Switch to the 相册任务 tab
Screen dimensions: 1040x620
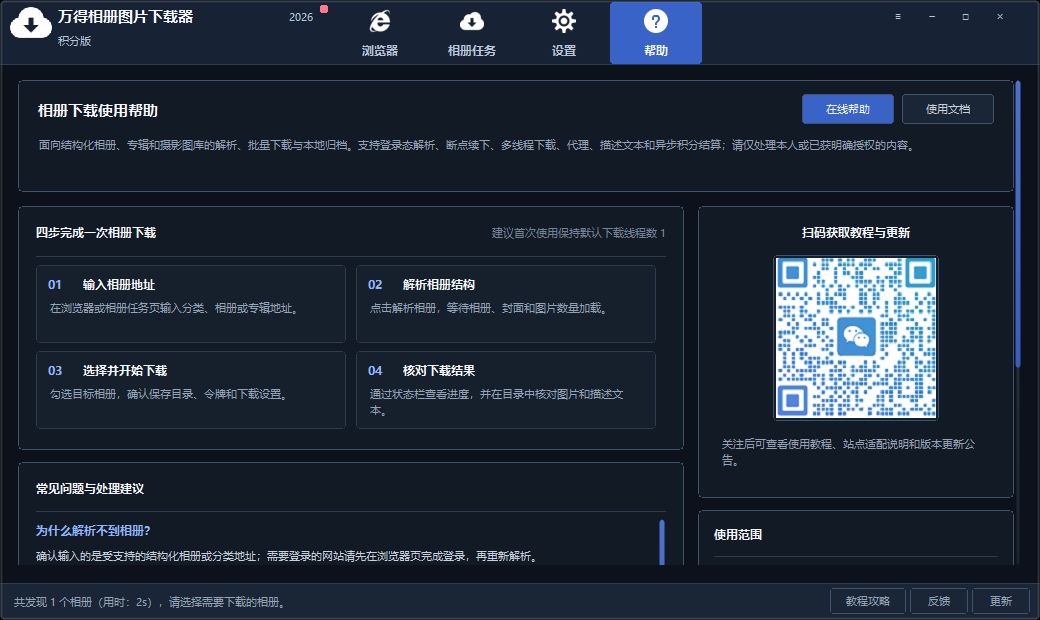tap(472, 33)
